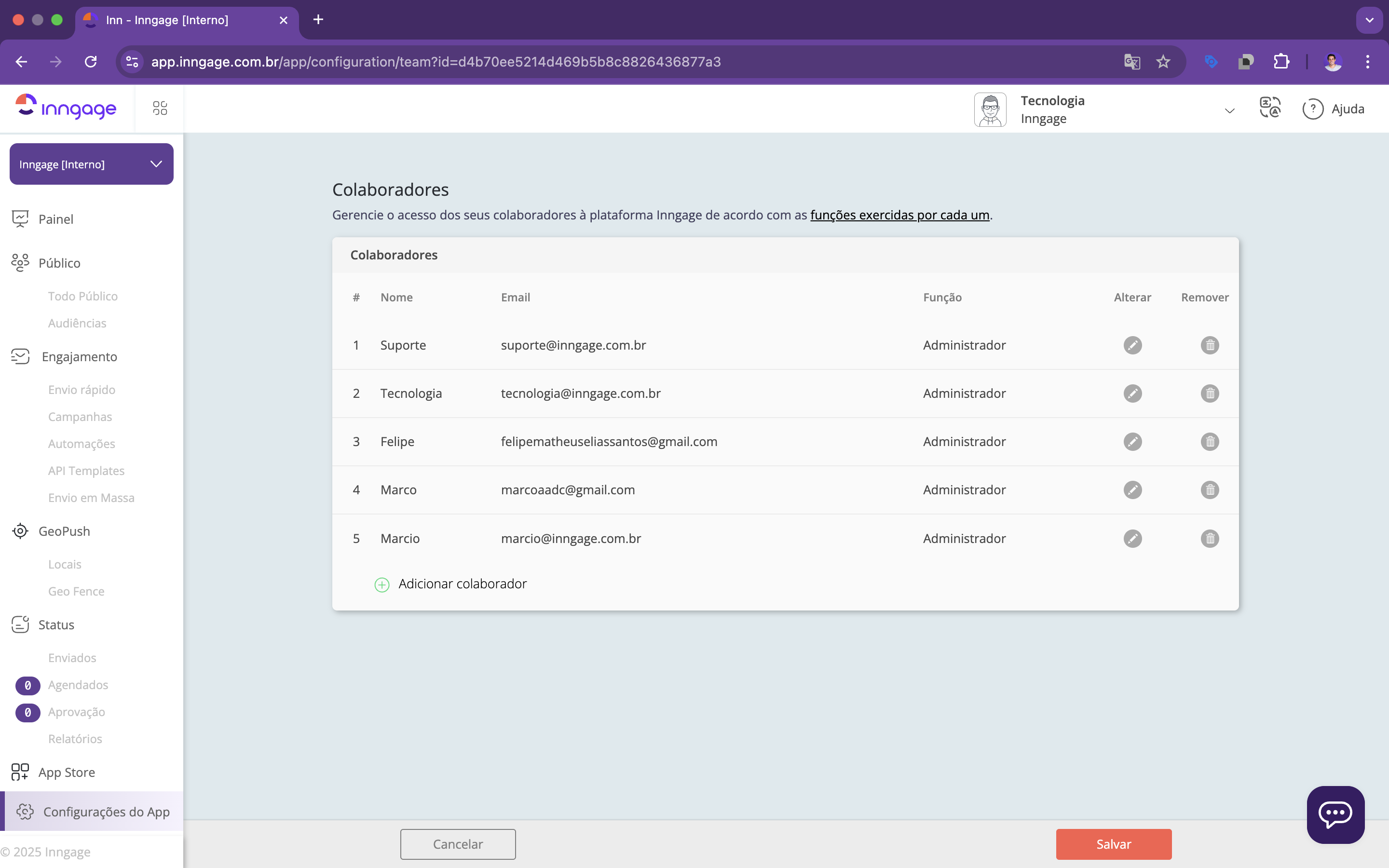1389x868 pixels.
Task: Click the Função column header
Action: click(x=942, y=298)
